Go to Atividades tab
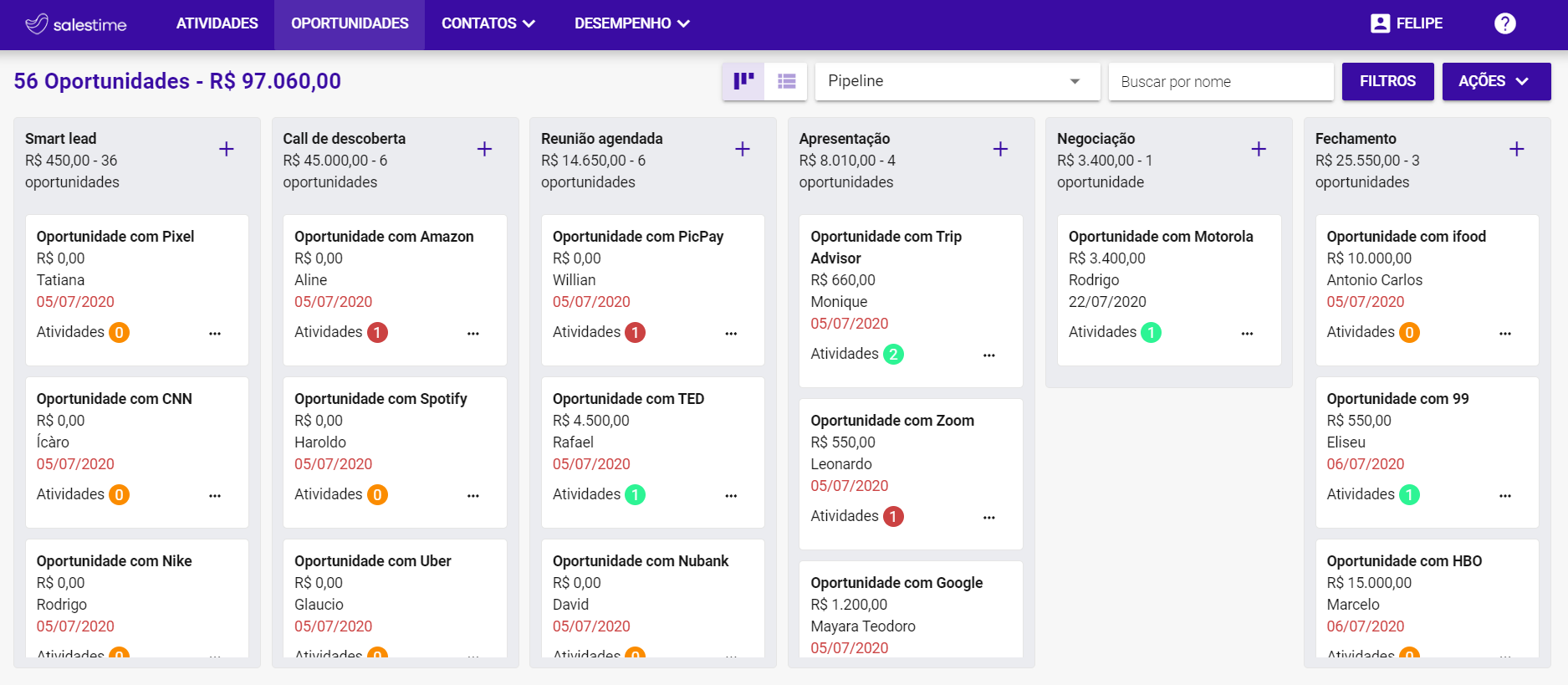 217,23
